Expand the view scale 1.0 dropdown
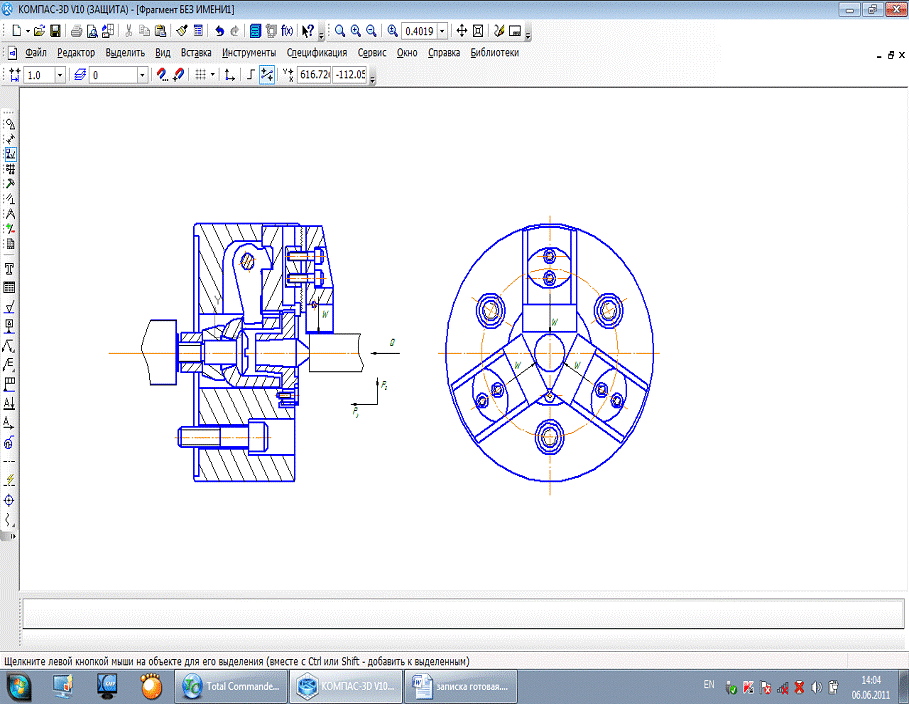Image resolution: width=909 pixels, height=704 pixels. tap(60, 75)
